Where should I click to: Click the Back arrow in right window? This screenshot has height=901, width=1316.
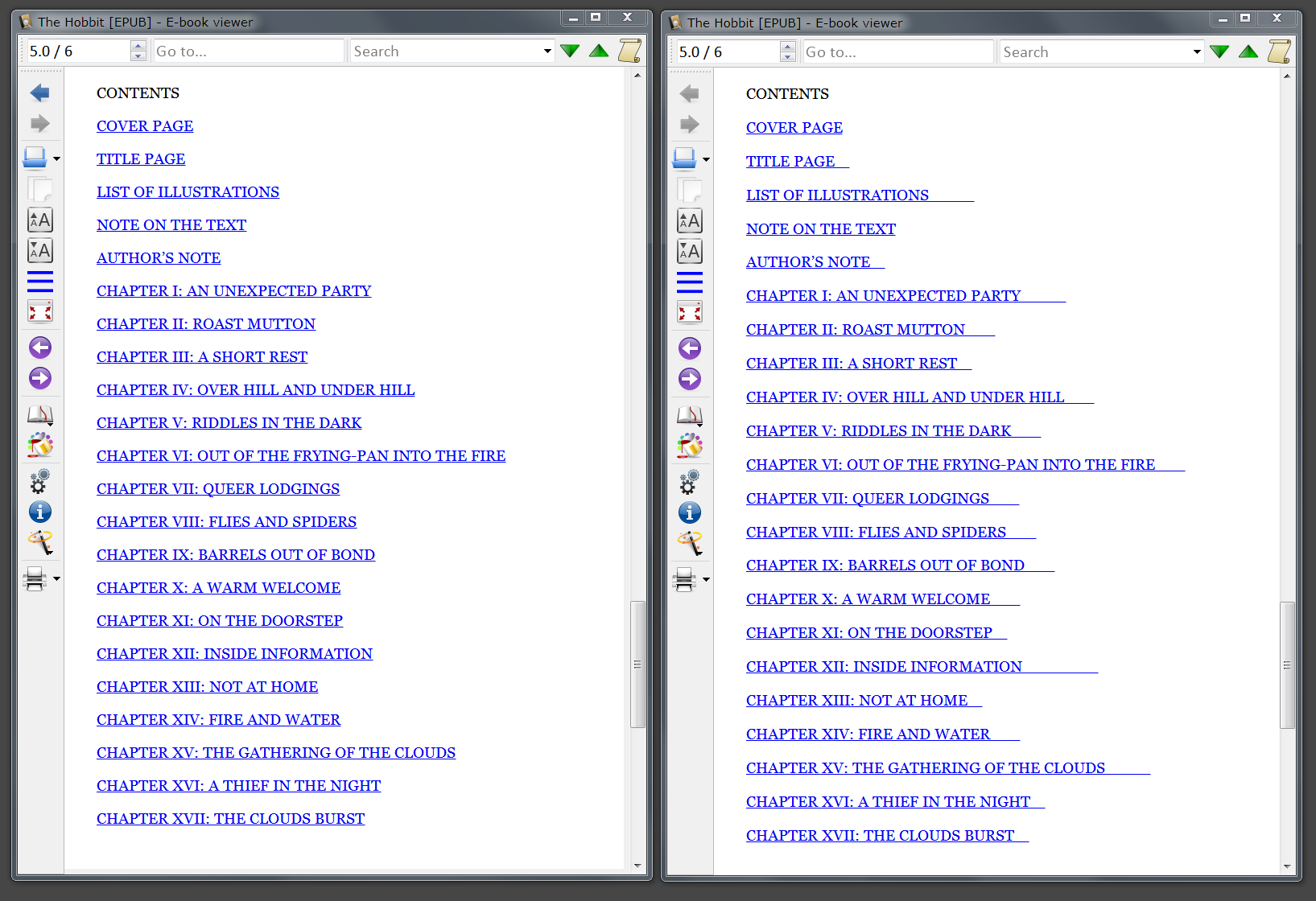(690, 94)
